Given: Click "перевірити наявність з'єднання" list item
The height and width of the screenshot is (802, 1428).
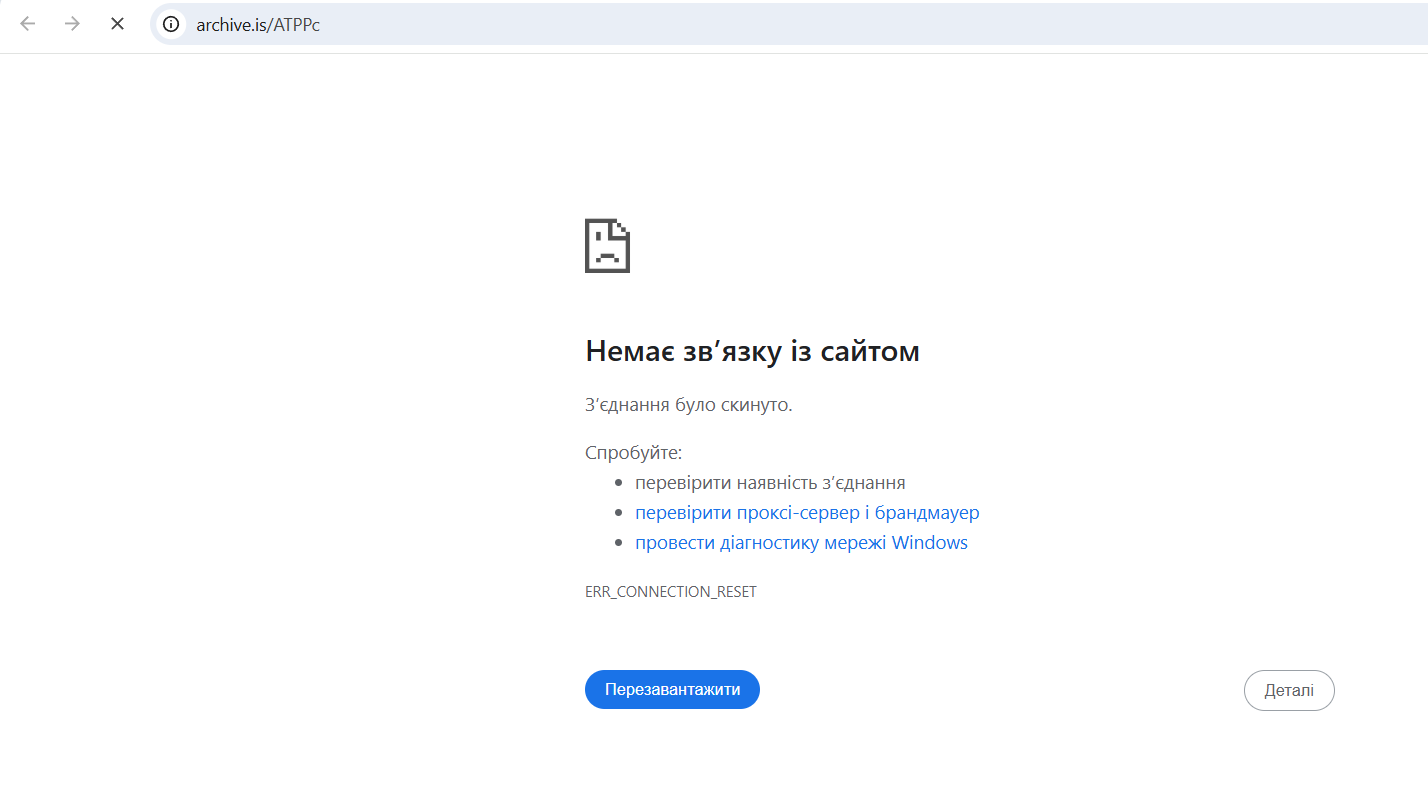Looking at the screenshot, I should tap(770, 483).
